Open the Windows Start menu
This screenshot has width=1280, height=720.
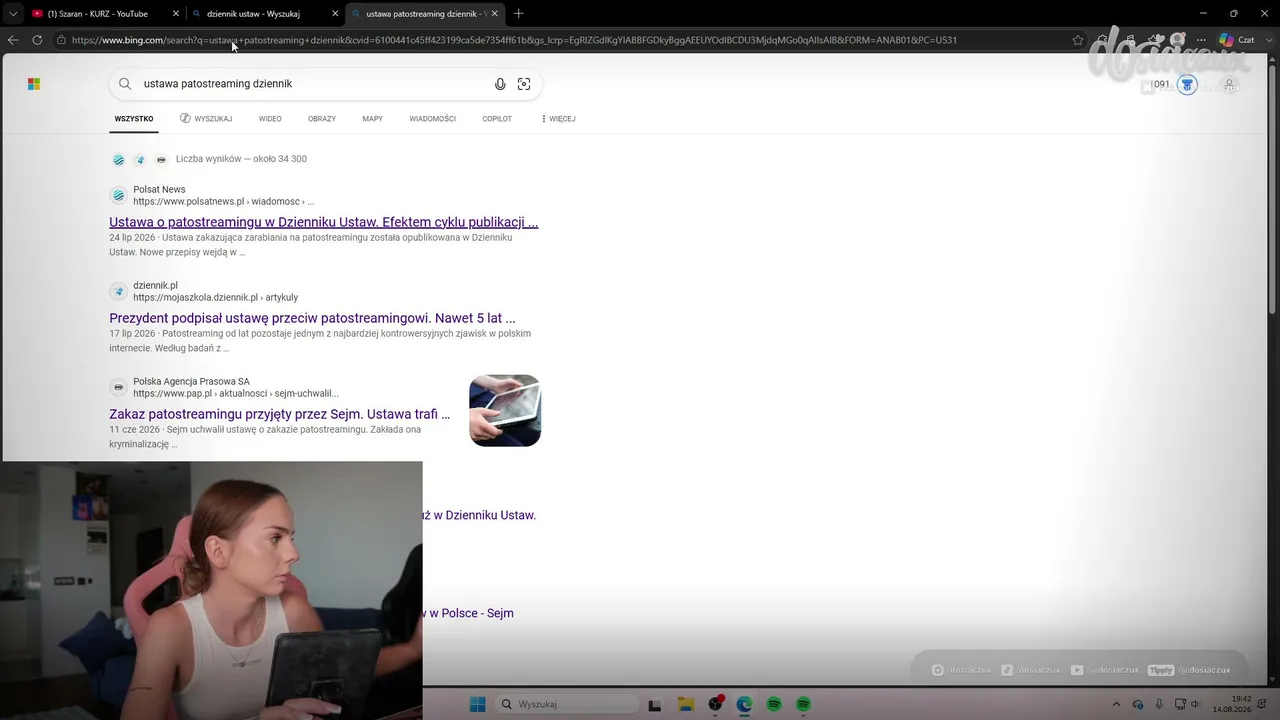478,704
